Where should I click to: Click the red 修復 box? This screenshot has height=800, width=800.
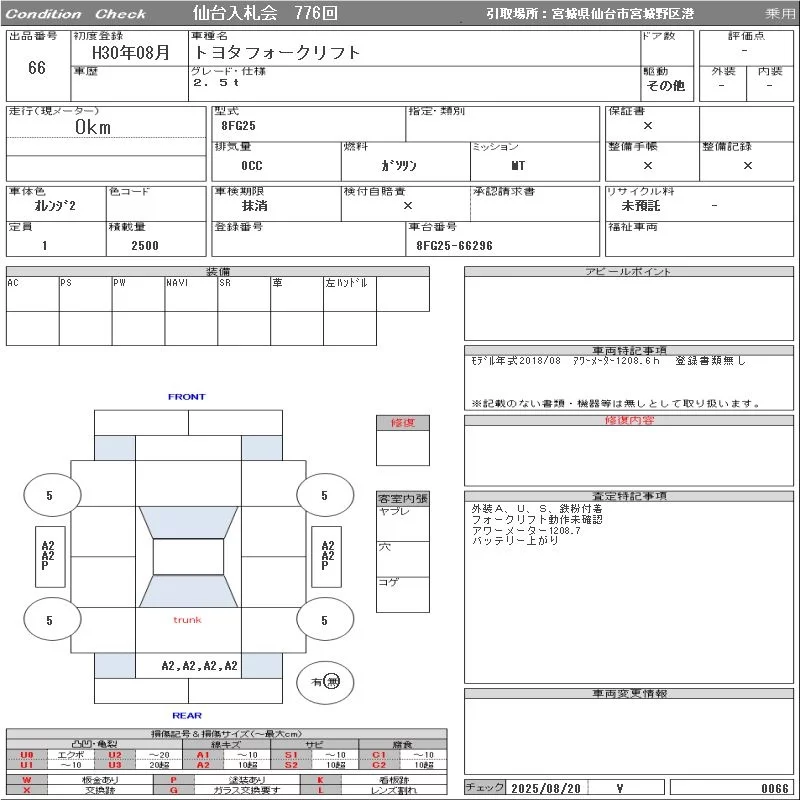click(x=402, y=423)
